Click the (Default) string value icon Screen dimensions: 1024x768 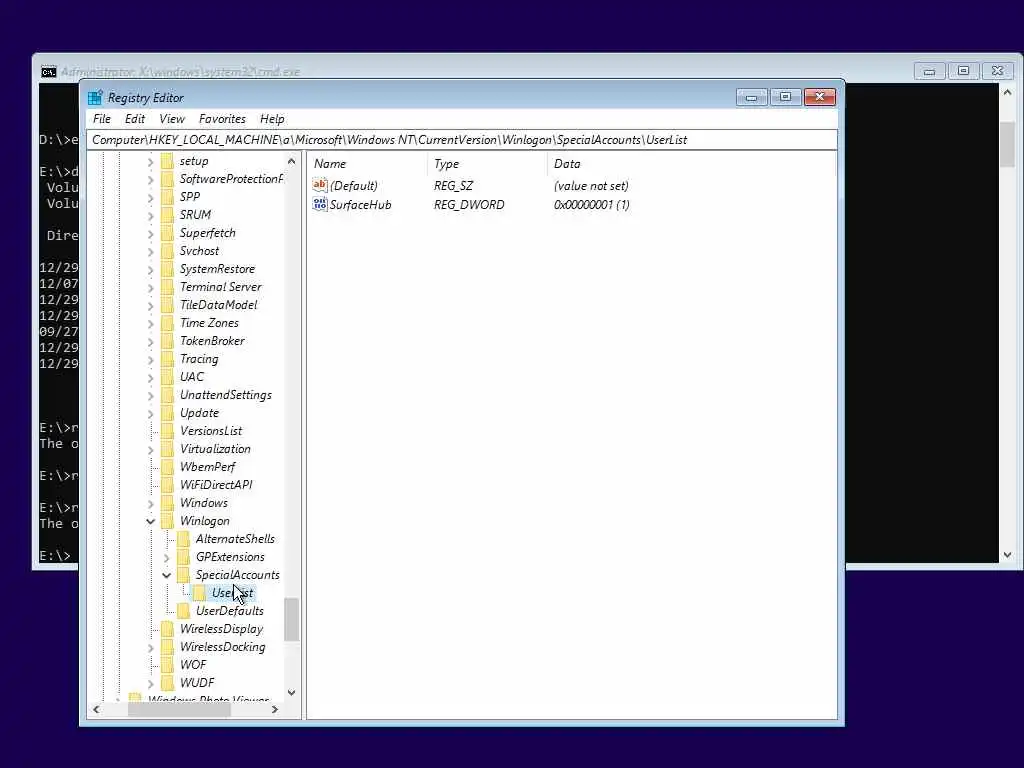(320, 185)
